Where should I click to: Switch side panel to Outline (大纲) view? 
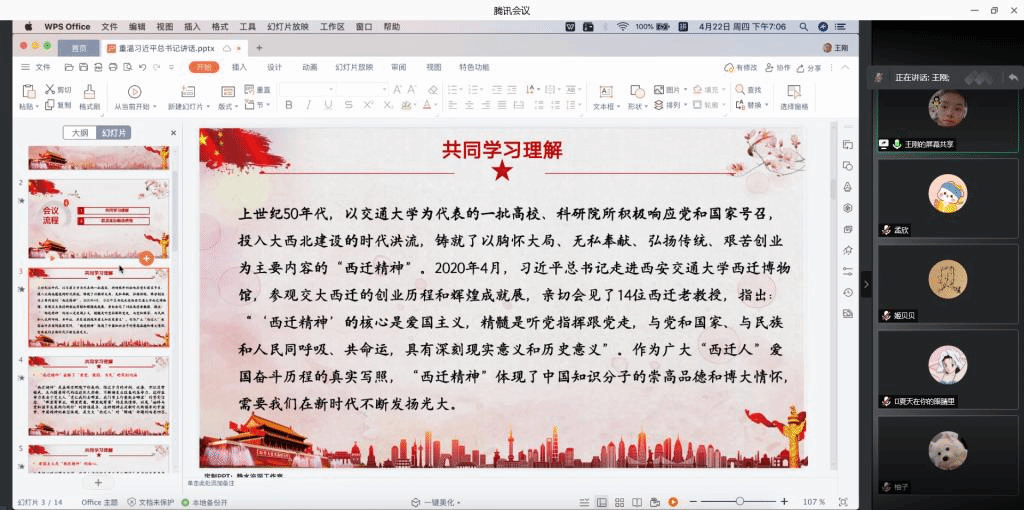80,132
